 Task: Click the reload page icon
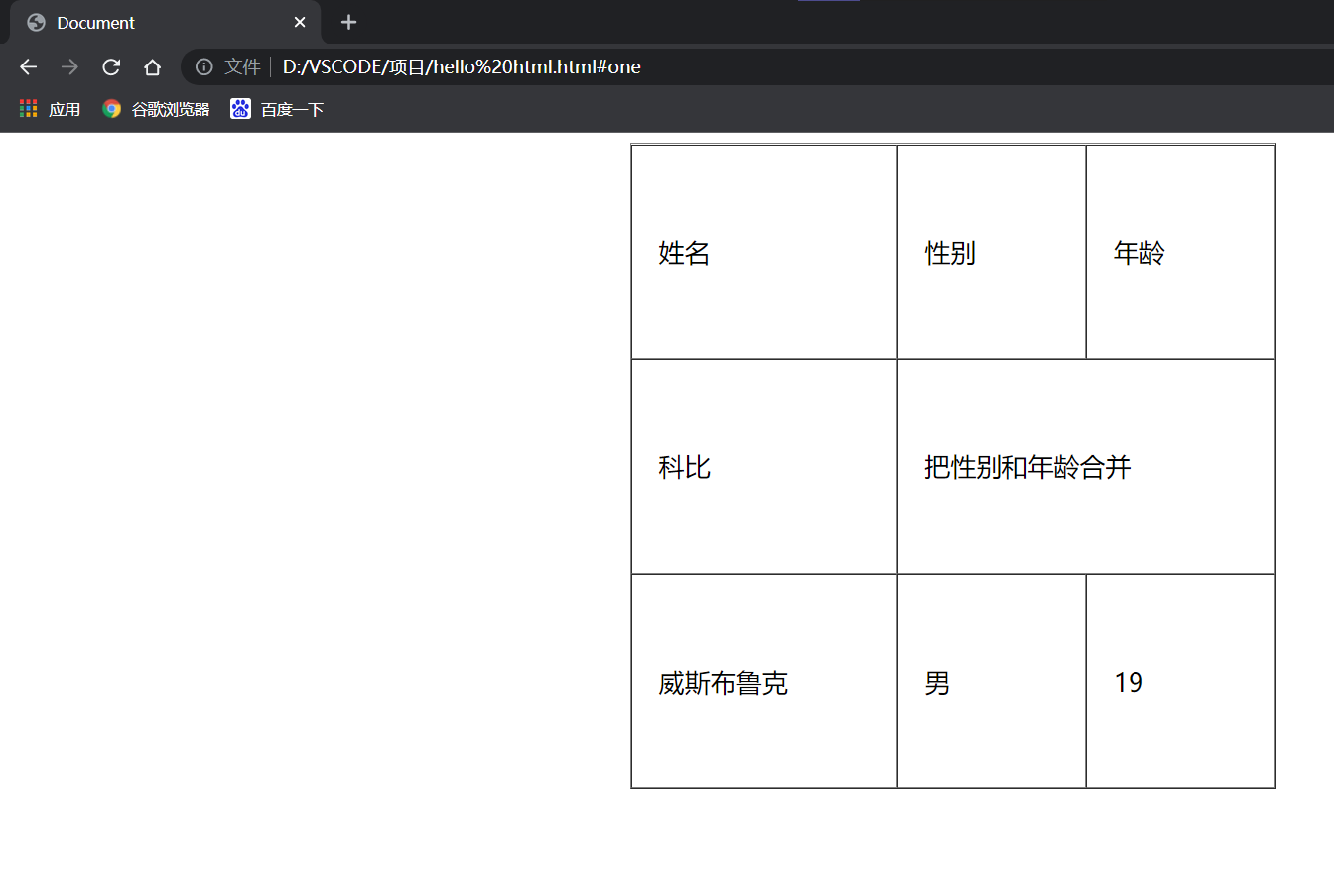click(111, 66)
